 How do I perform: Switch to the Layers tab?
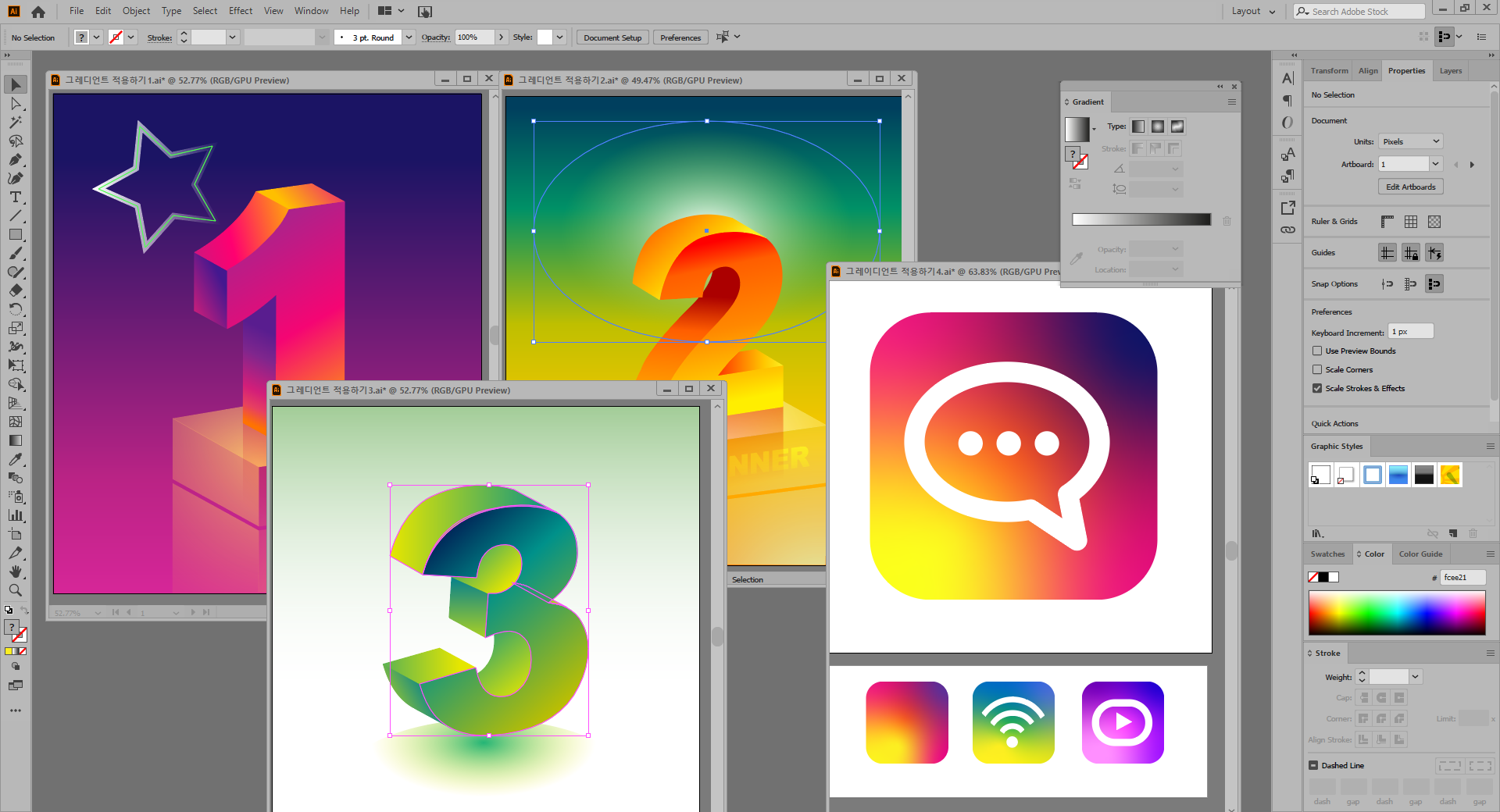1451,71
